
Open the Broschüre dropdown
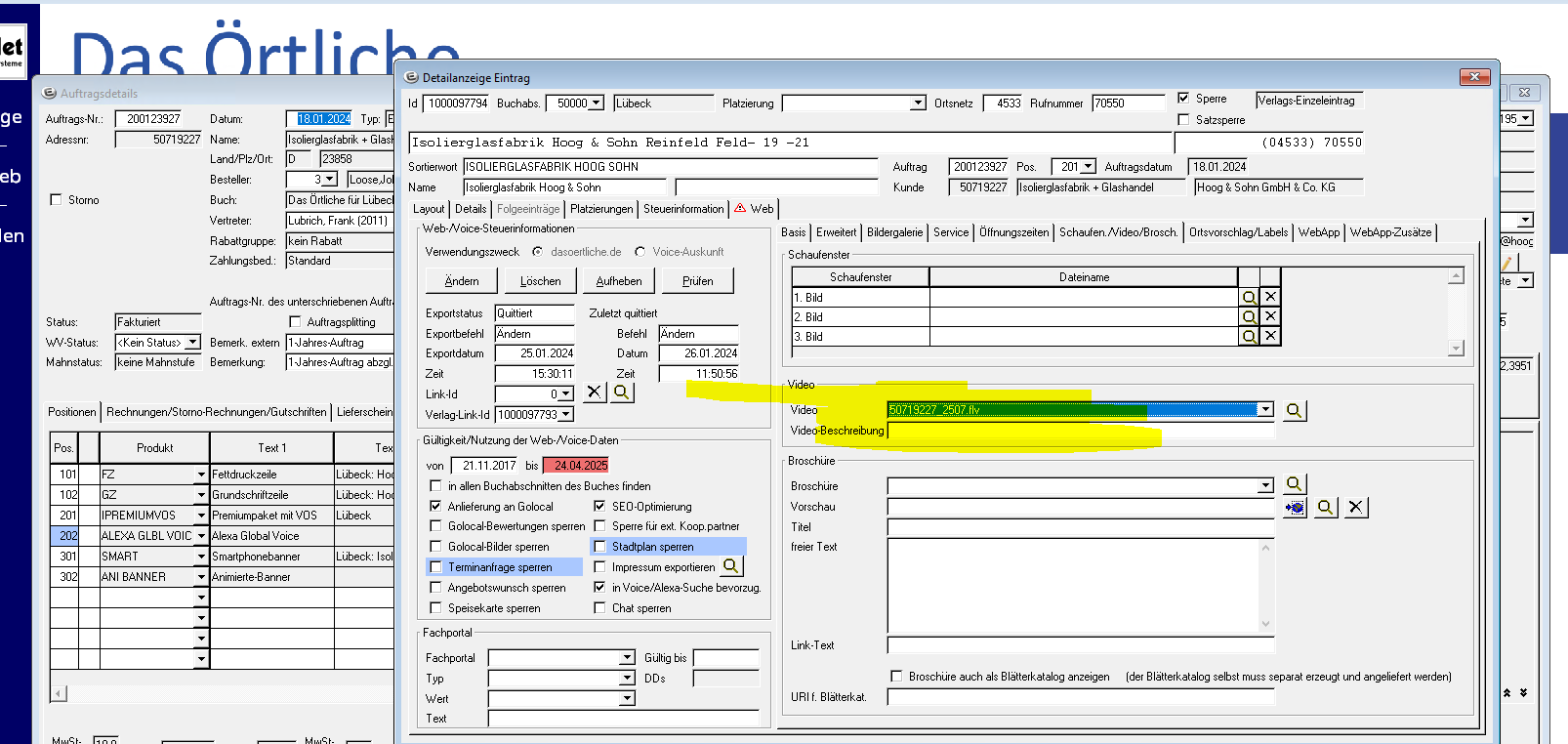click(x=1265, y=486)
